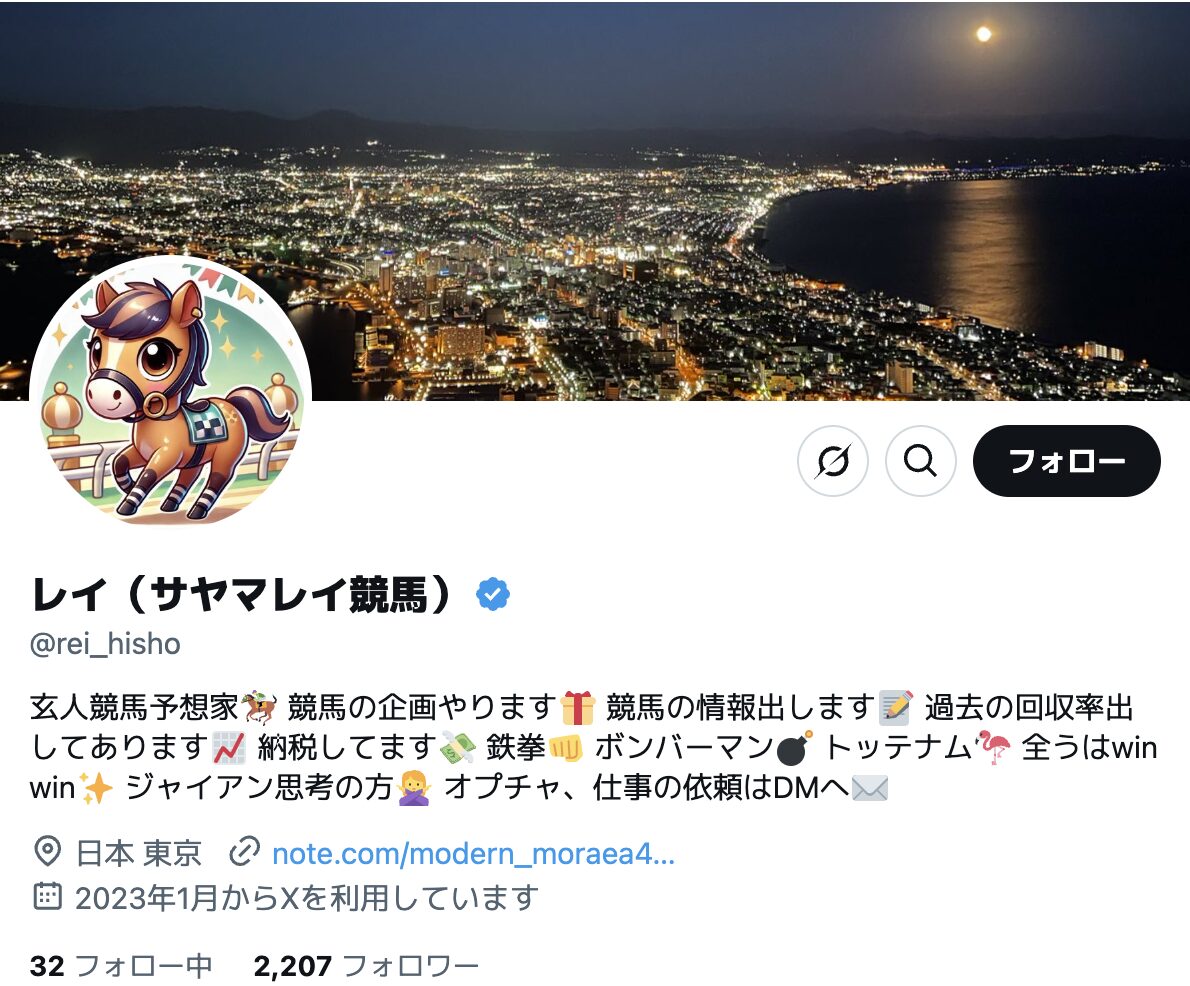Open the note.com/modern_moraea4 link
The height and width of the screenshot is (986, 1190).
tap(473, 854)
